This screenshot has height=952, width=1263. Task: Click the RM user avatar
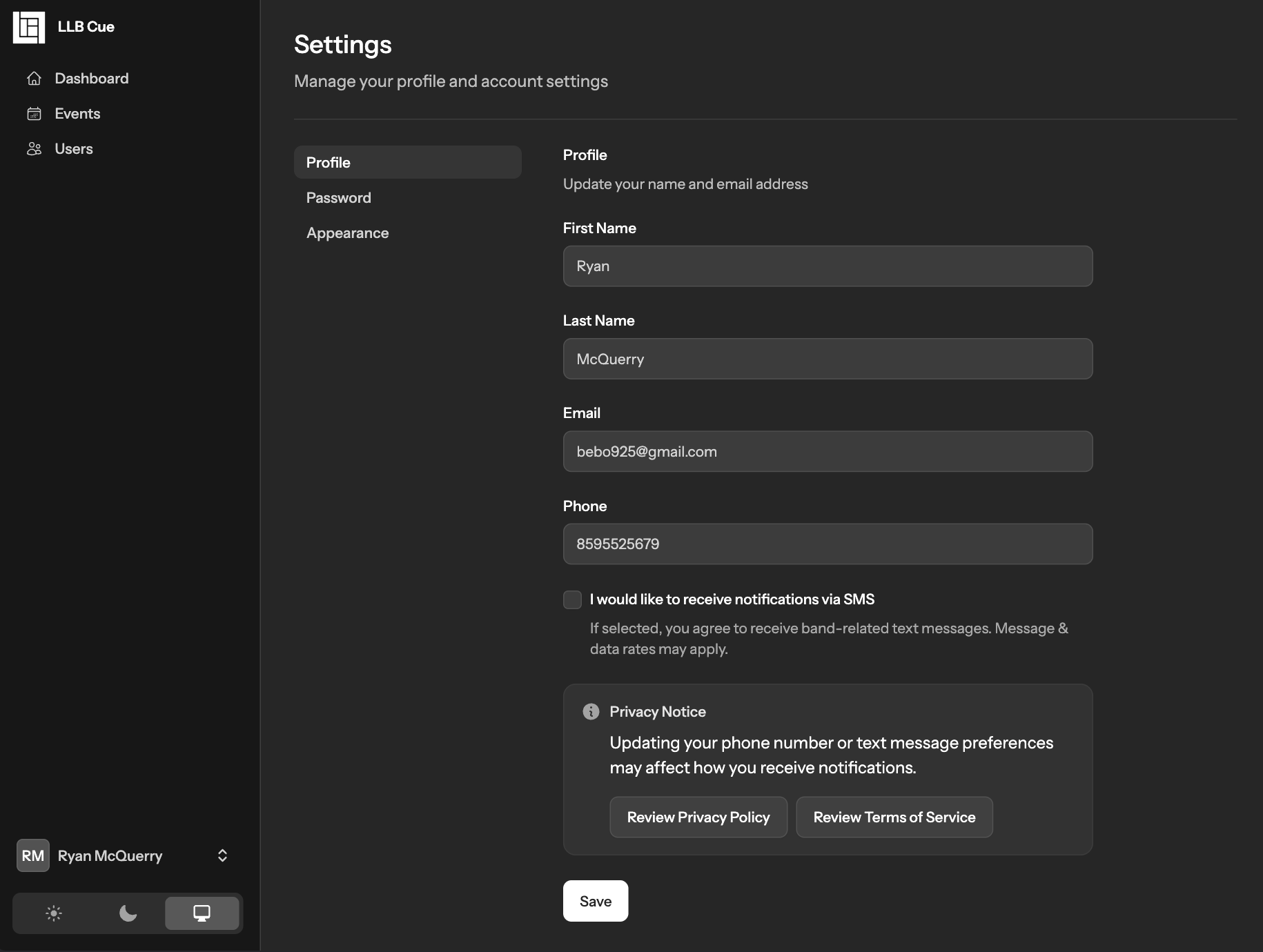click(x=32, y=855)
